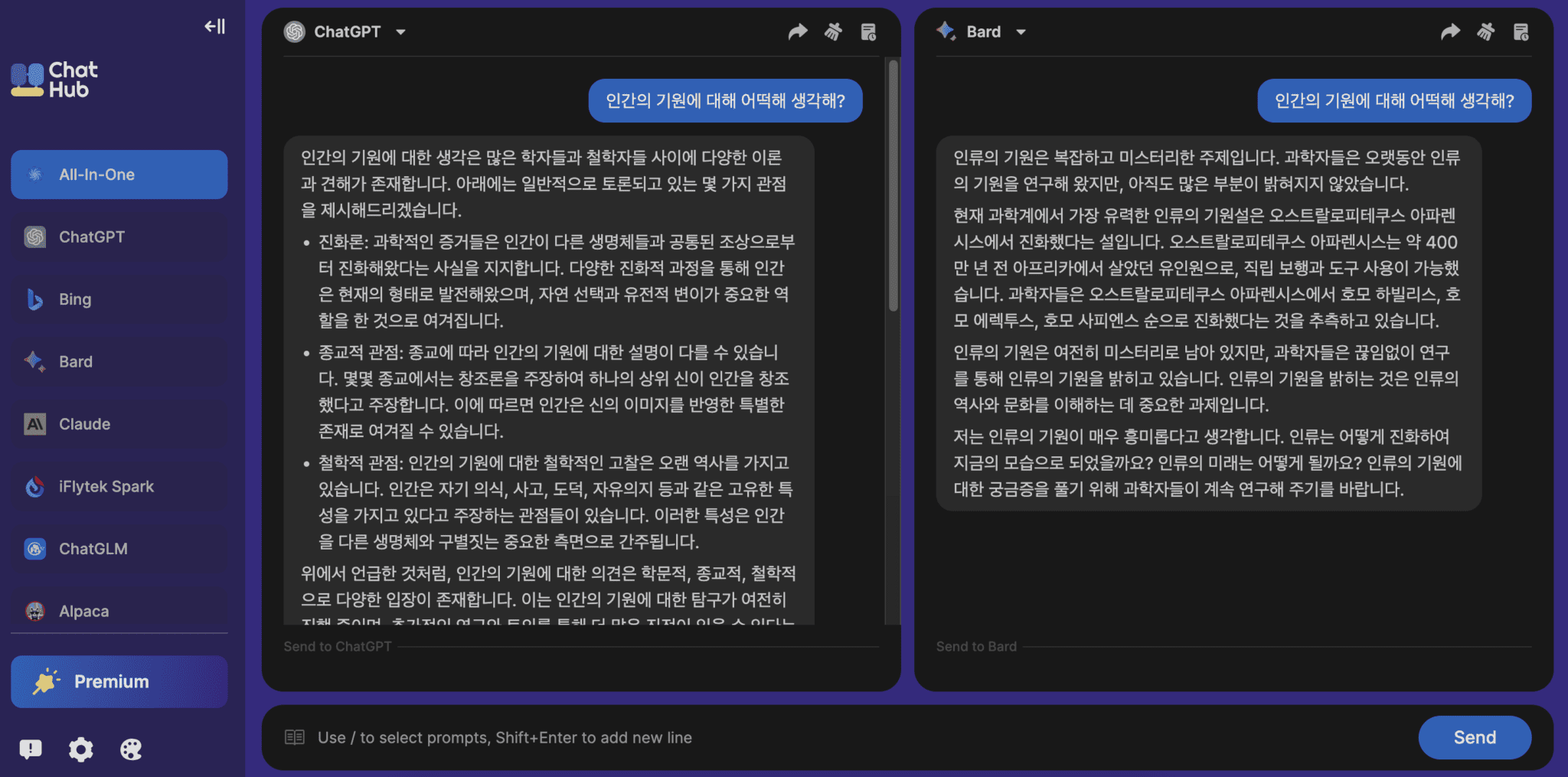1568x777 pixels.
Task: Focus the main prompt input field
Action: coord(857,738)
